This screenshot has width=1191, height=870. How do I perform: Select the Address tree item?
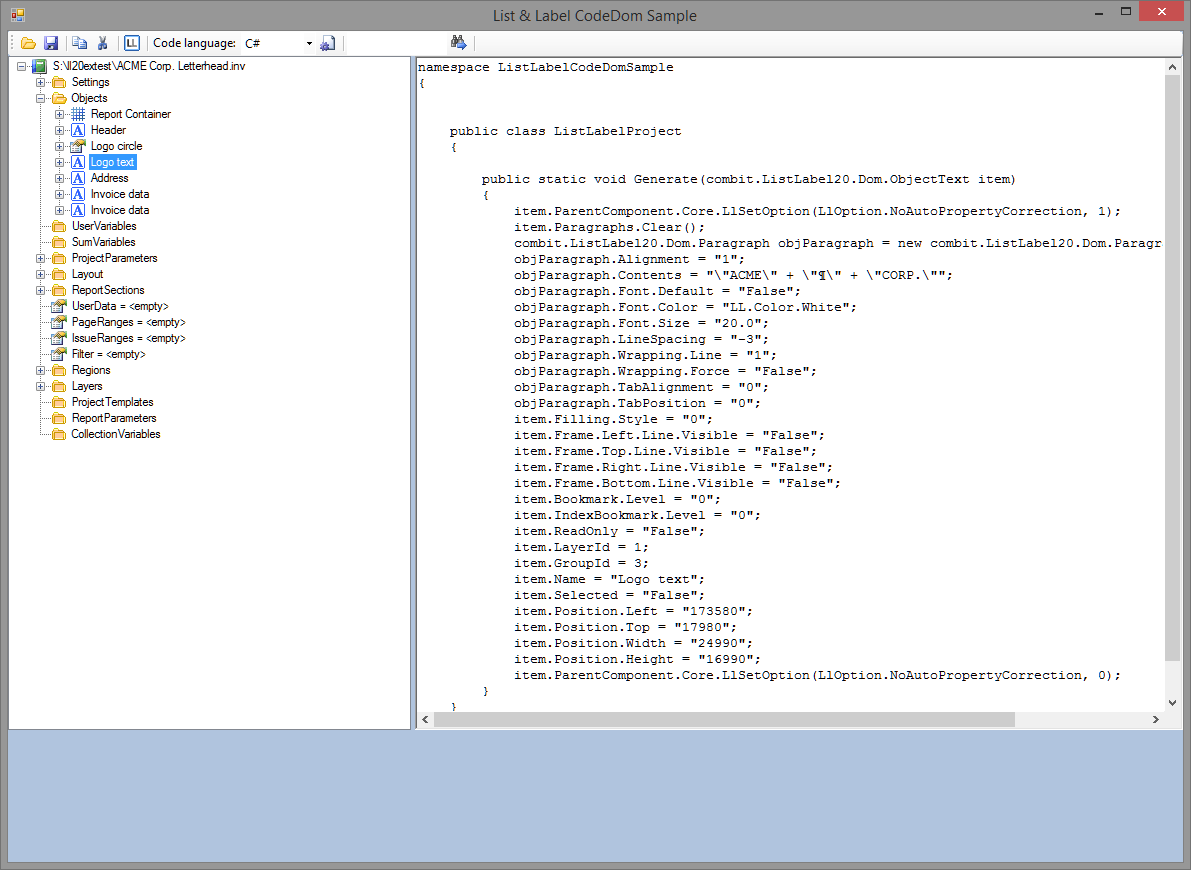point(109,178)
